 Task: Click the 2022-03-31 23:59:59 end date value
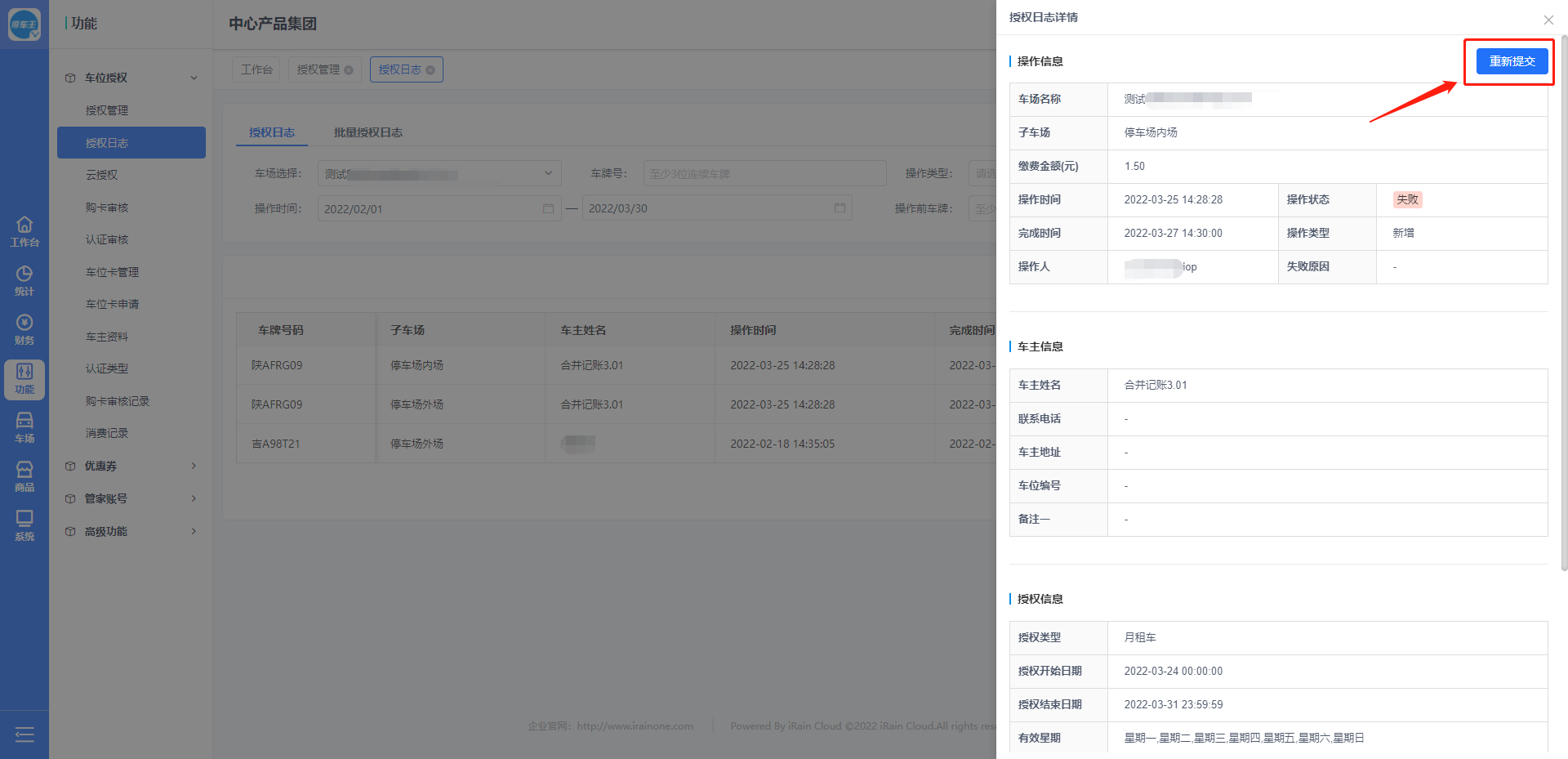(x=1174, y=704)
